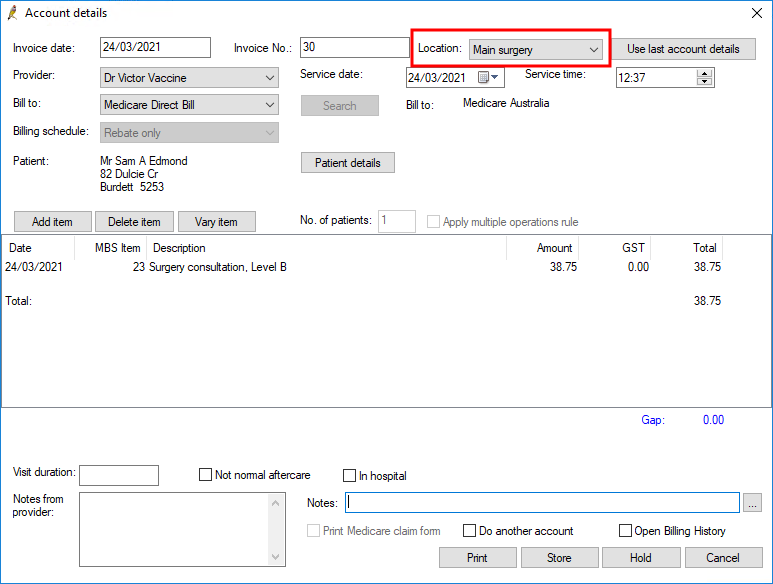Enable the In hospital checkbox

(x=350, y=476)
